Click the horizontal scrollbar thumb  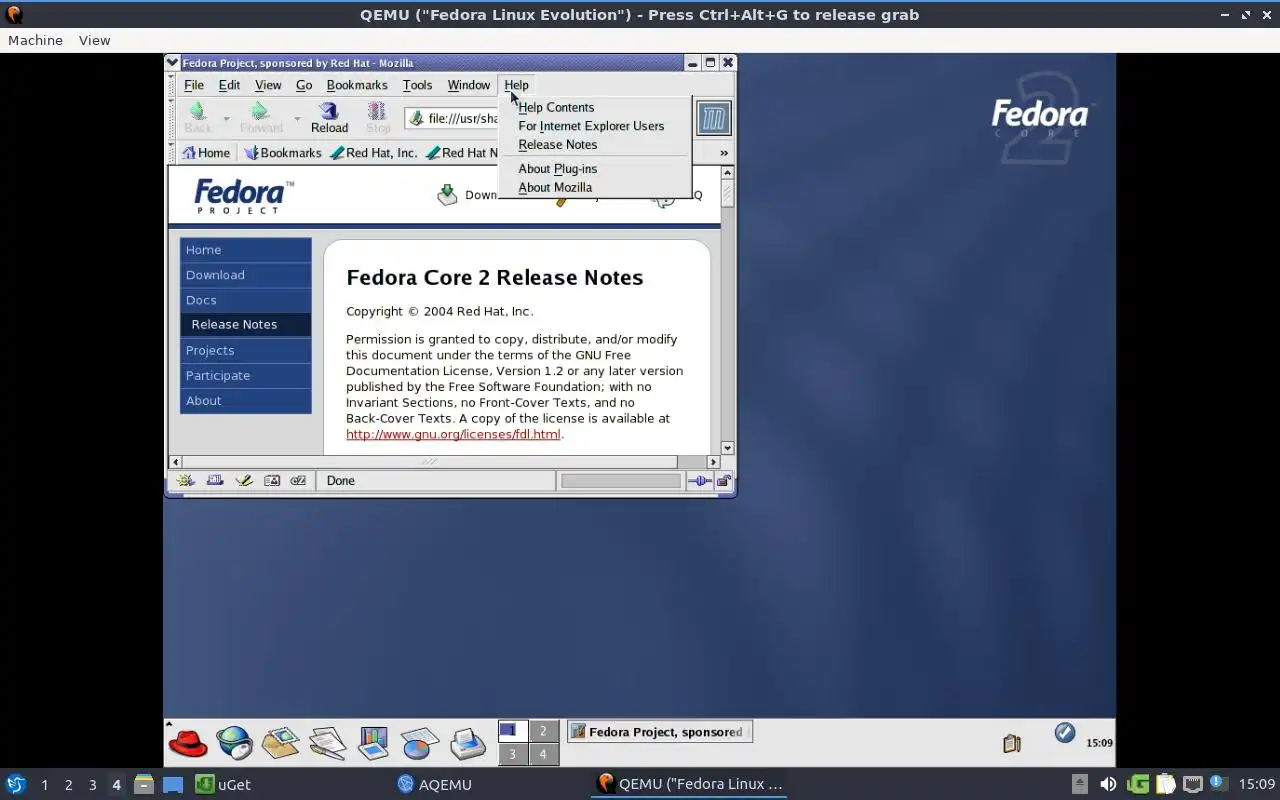tap(430, 462)
